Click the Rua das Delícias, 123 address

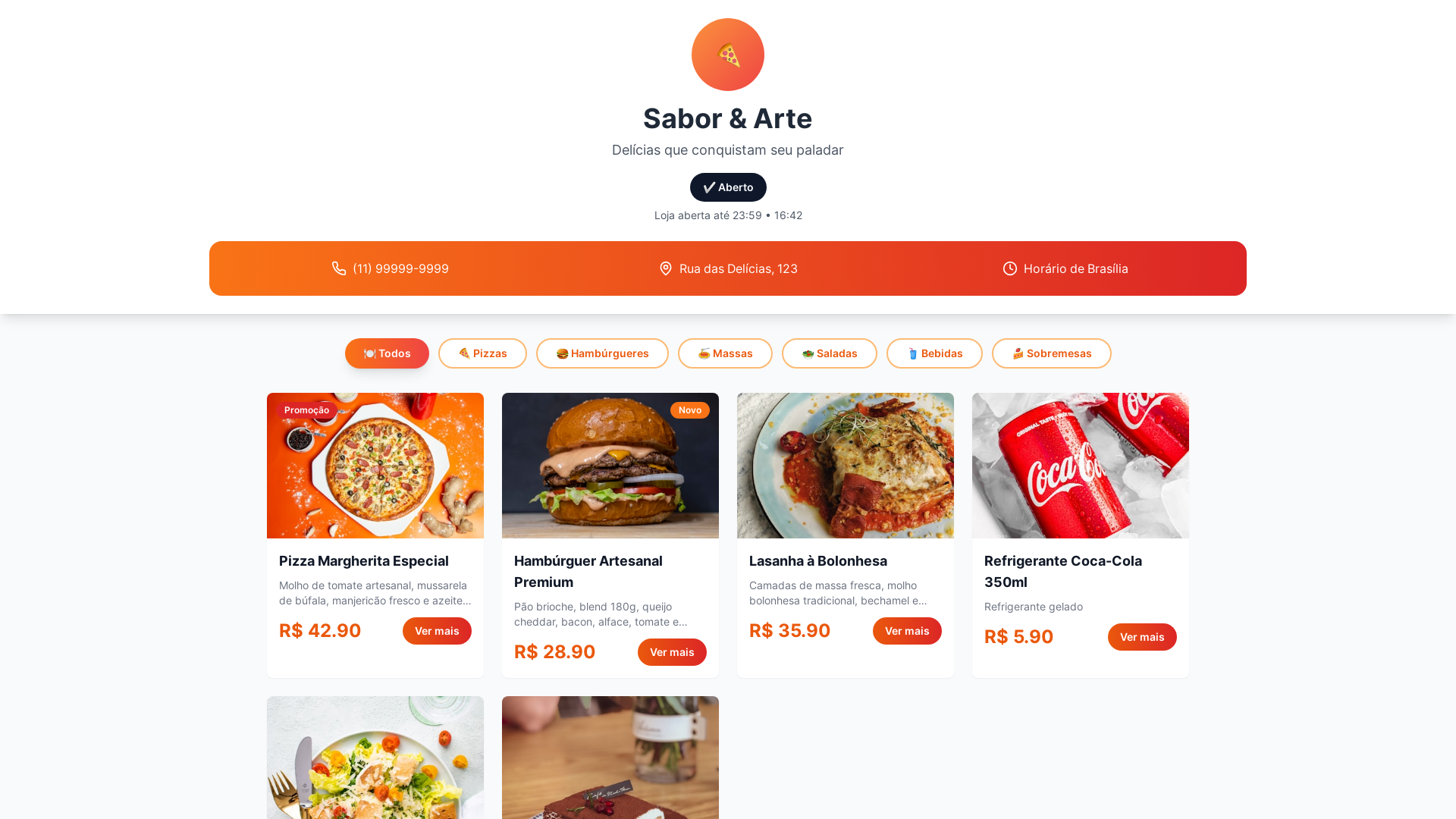(x=739, y=268)
